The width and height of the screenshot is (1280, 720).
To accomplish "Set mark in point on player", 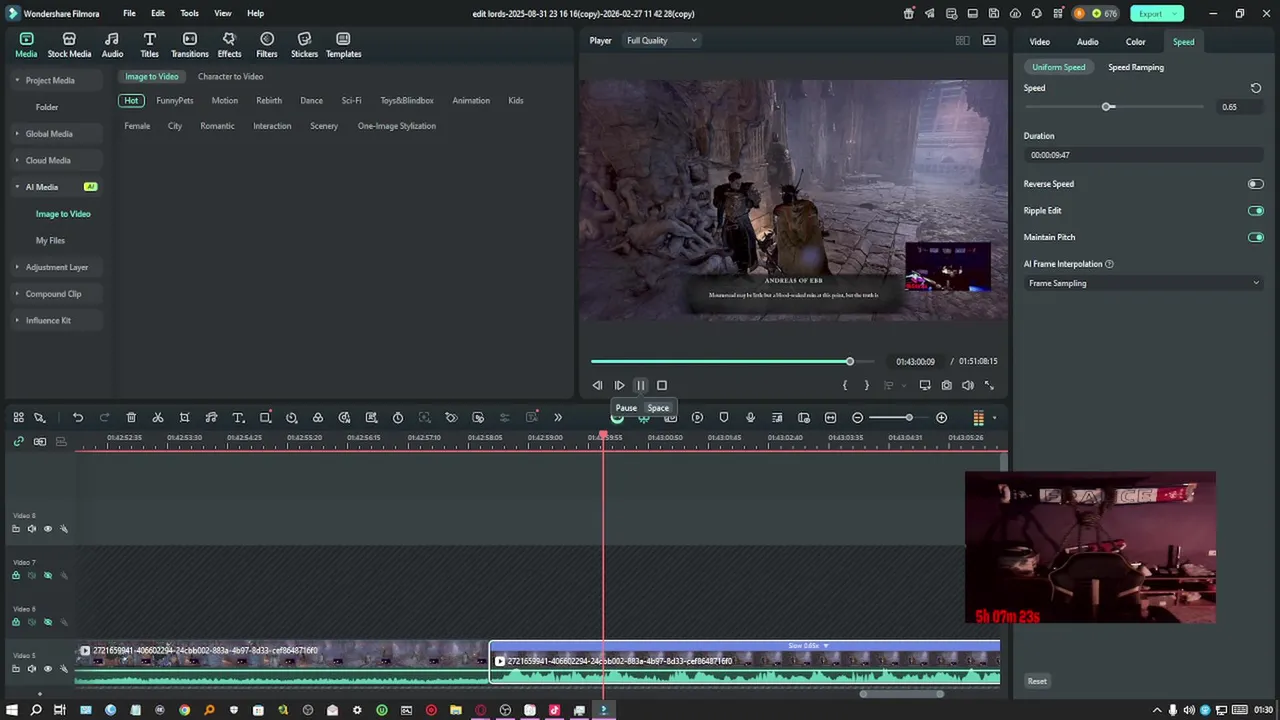I will [x=845, y=385].
